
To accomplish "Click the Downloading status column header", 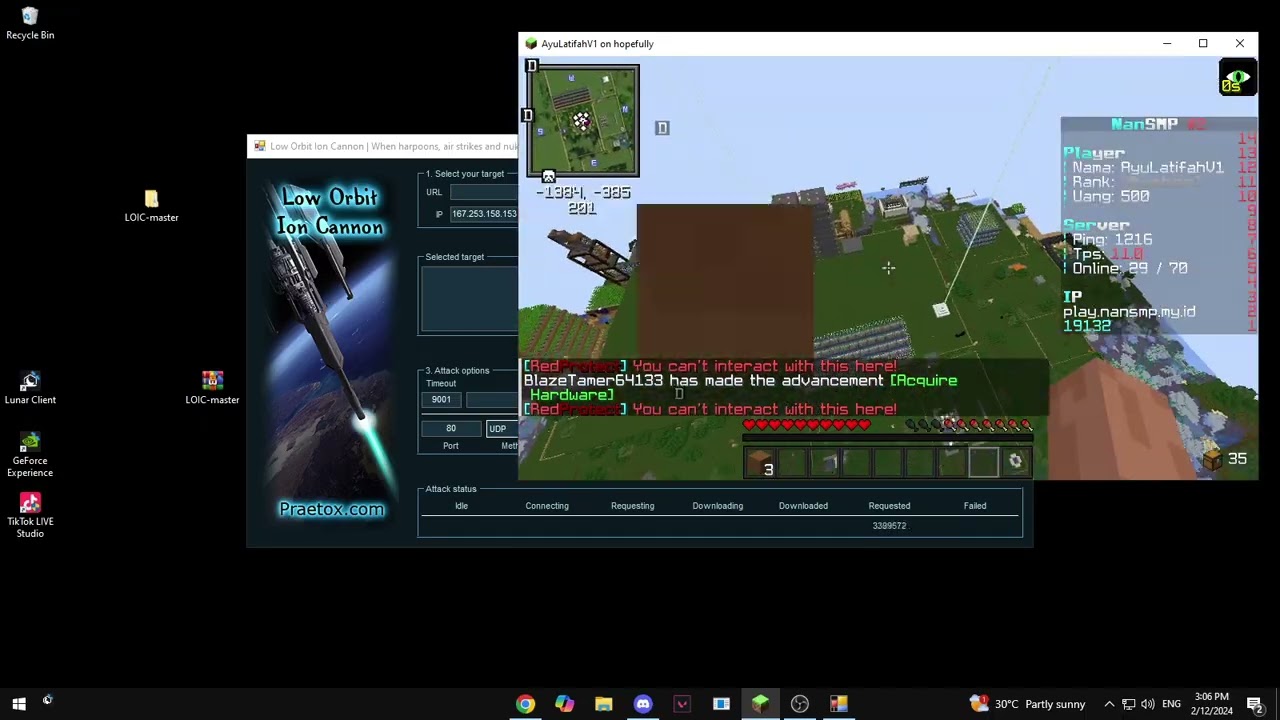I will tap(718, 506).
